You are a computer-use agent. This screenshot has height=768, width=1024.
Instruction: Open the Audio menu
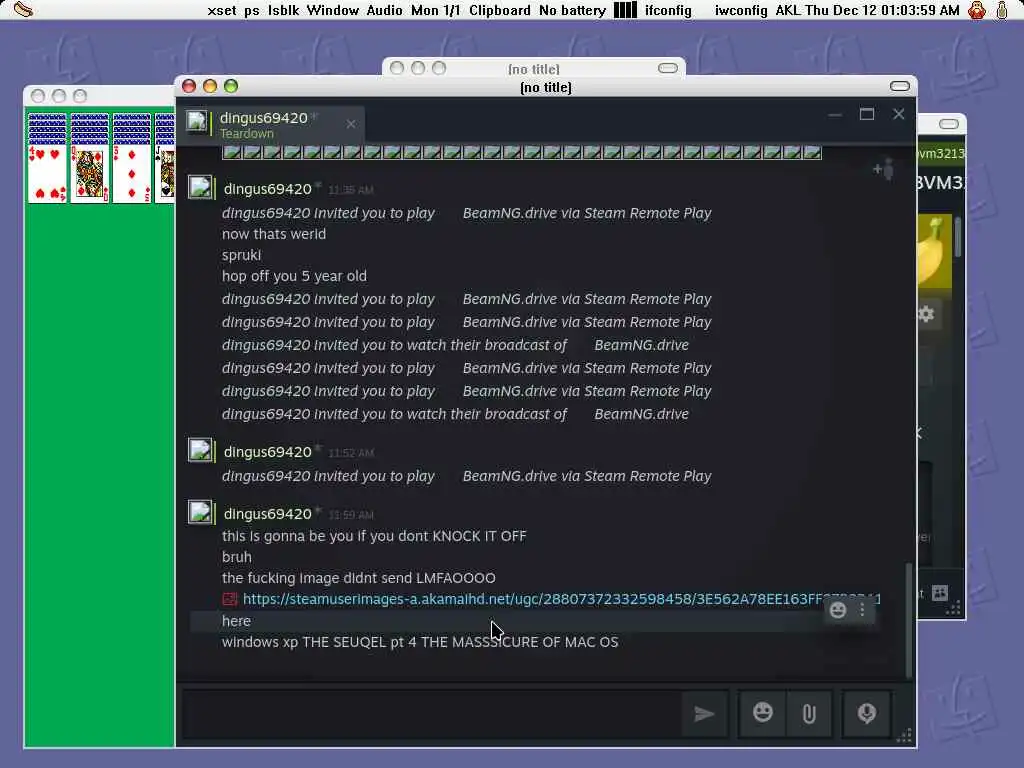(385, 10)
